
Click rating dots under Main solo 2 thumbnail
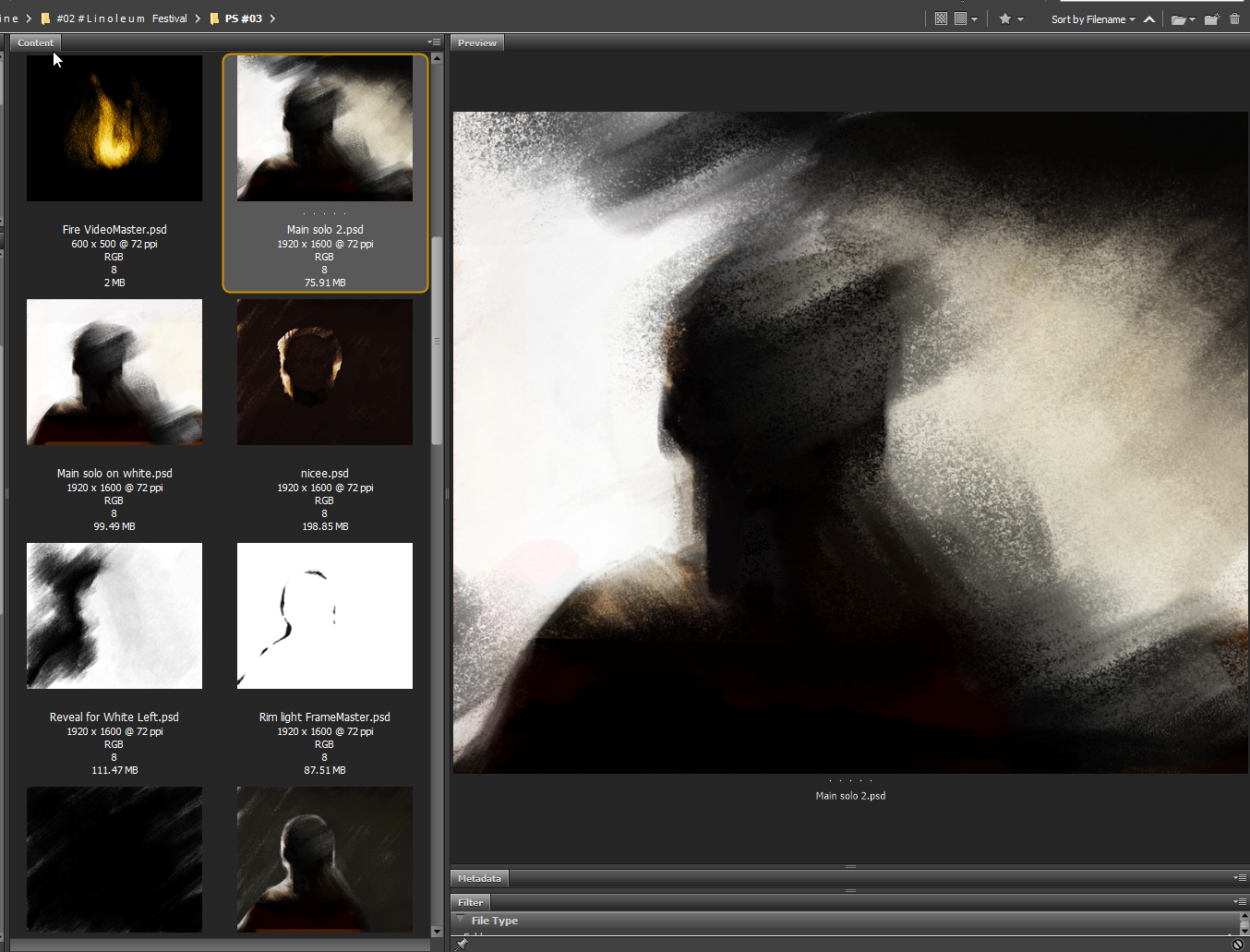325,213
